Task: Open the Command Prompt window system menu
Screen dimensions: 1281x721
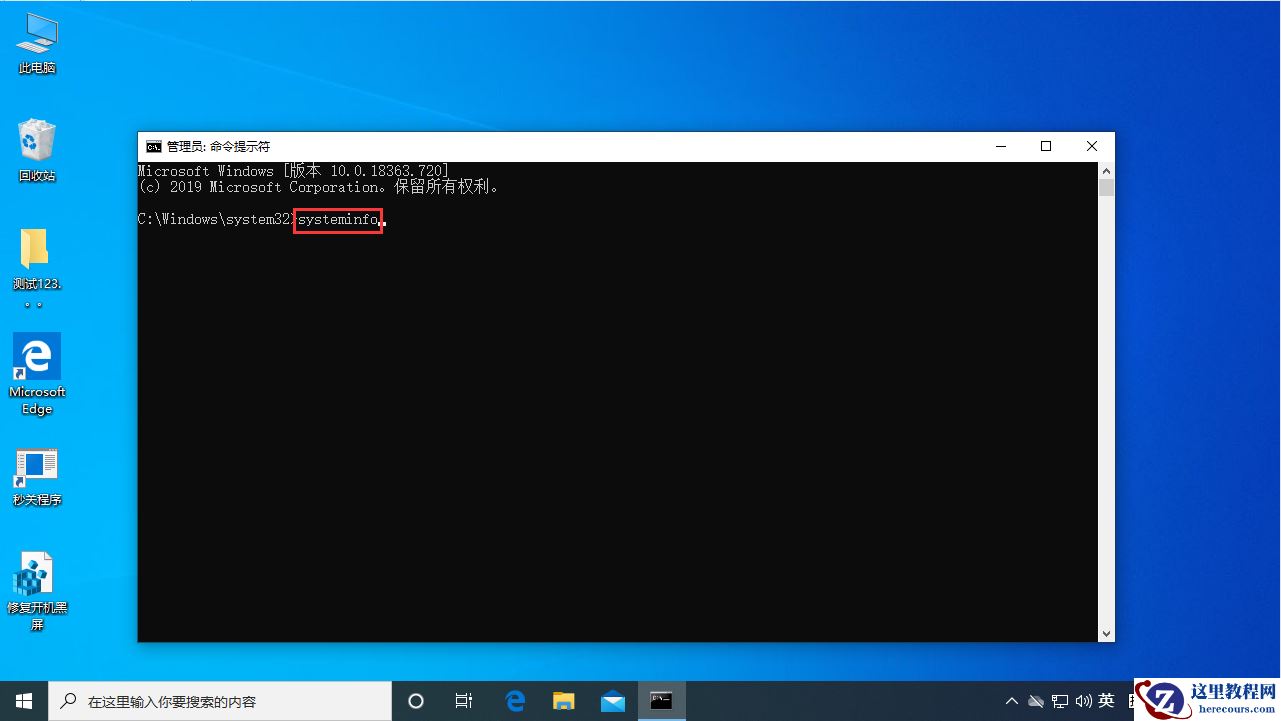Action: click(153, 146)
